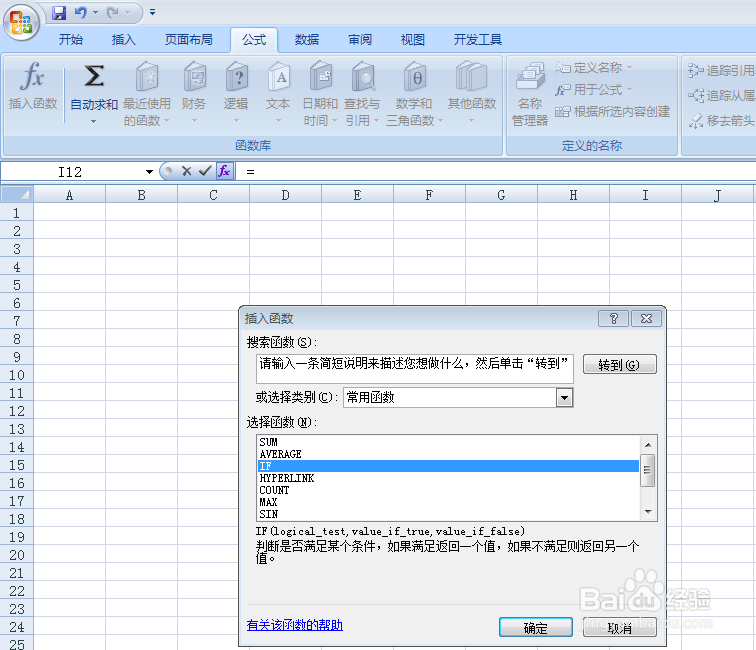
Task: Select AVERAGE in the function list
Action: (448, 454)
